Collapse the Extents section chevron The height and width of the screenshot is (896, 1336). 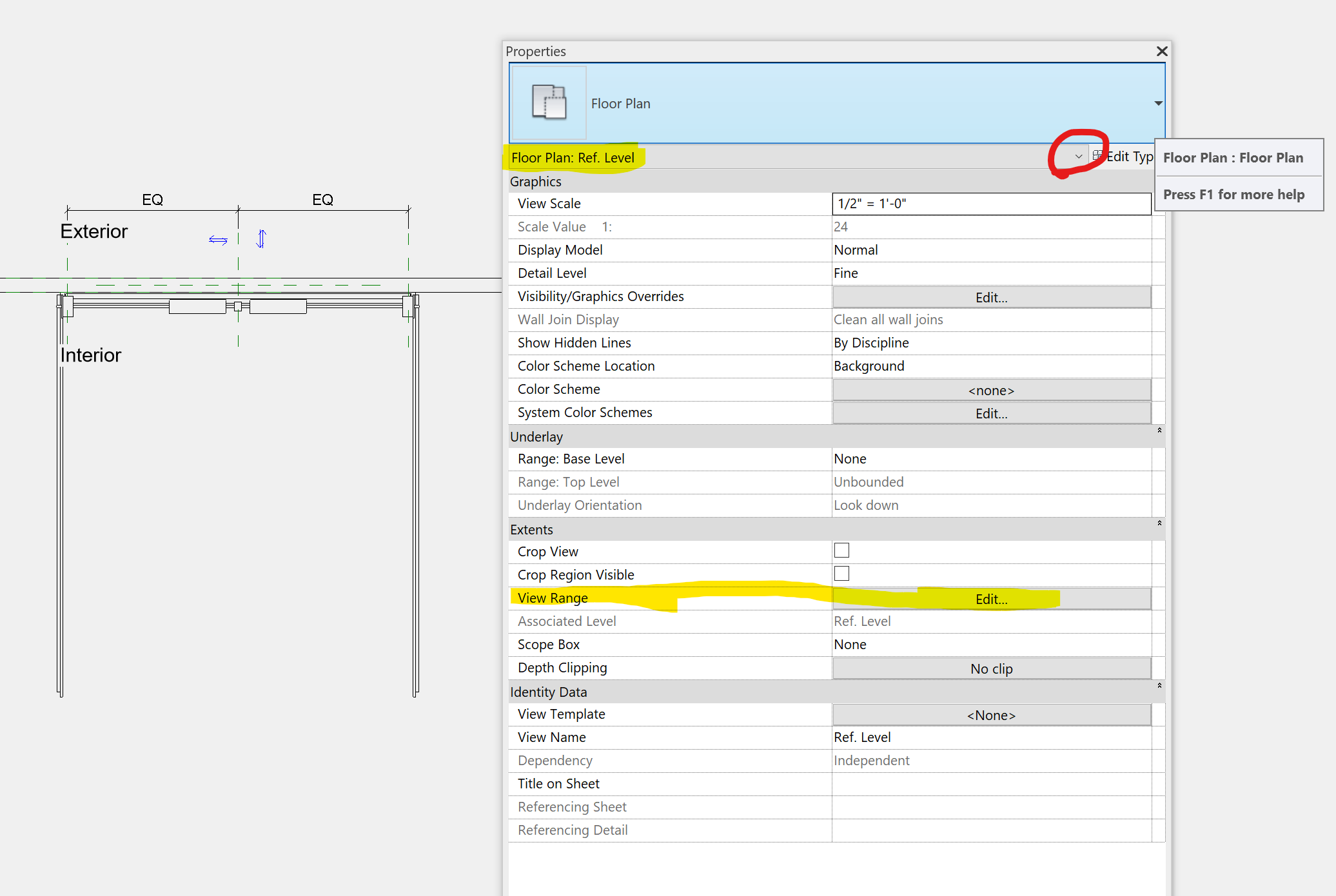[x=1159, y=523]
